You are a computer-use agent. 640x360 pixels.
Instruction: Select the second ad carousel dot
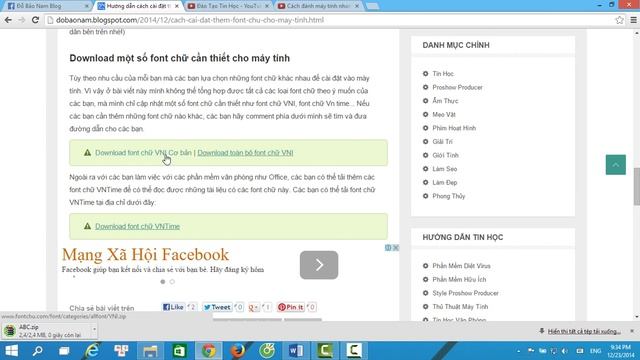(x=172, y=282)
